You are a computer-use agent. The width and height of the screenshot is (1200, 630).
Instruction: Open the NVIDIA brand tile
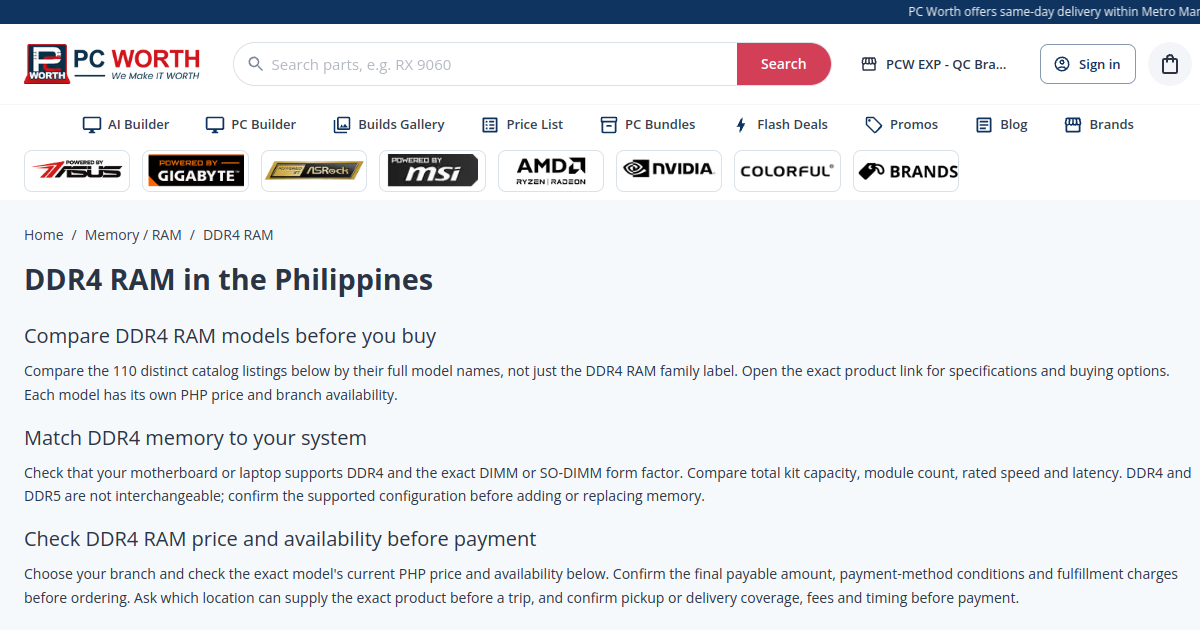point(669,171)
